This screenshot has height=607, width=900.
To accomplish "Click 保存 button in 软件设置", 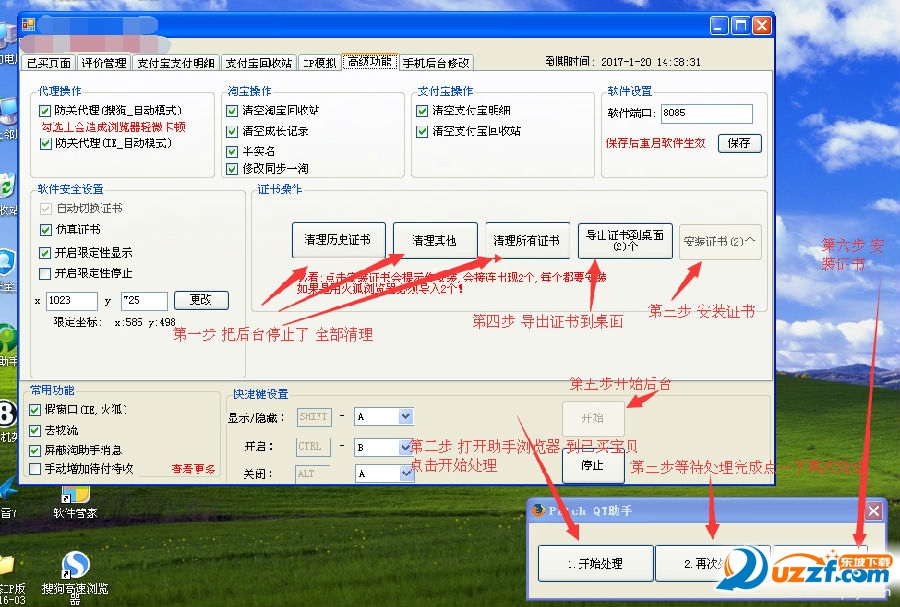I will coord(739,143).
